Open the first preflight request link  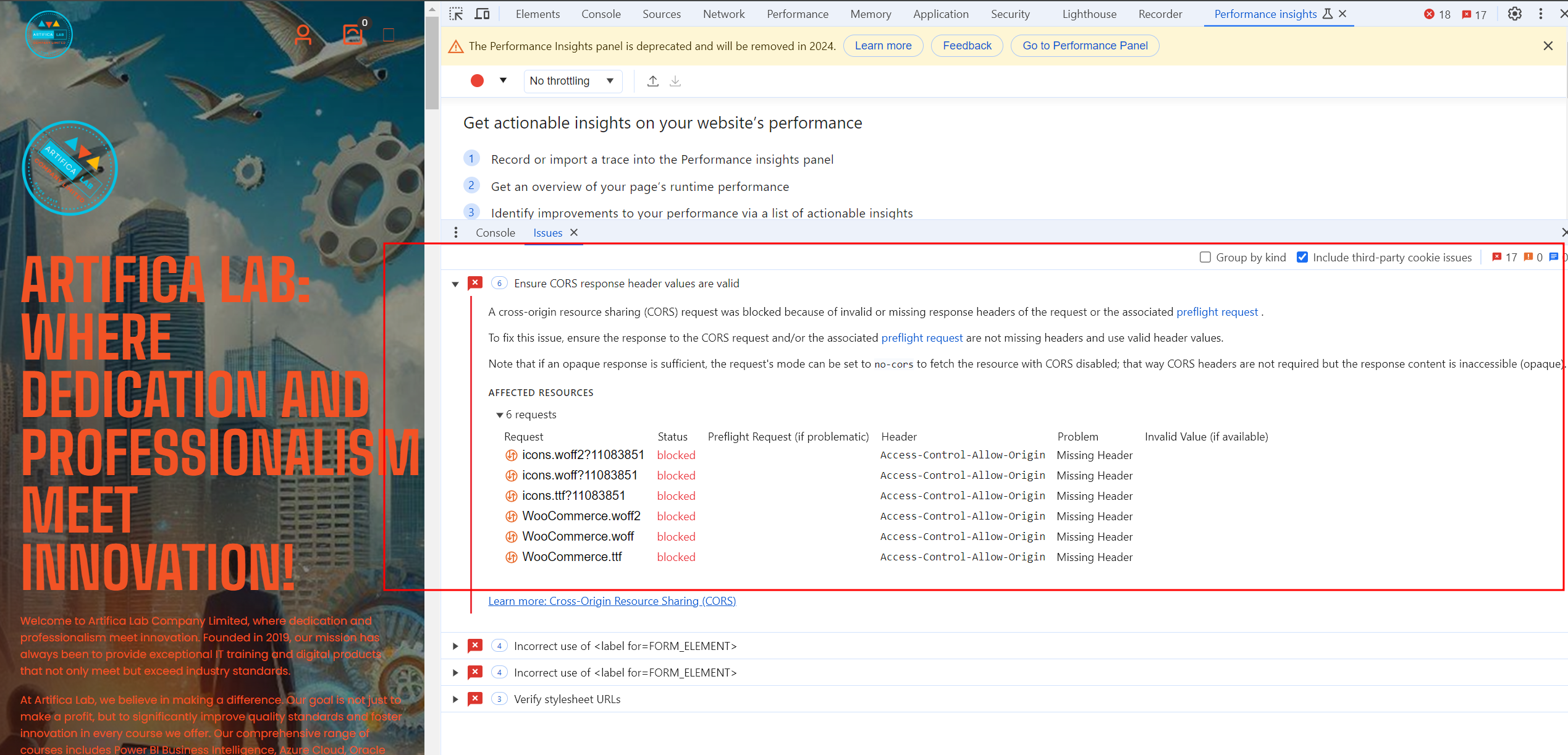click(x=1216, y=312)
